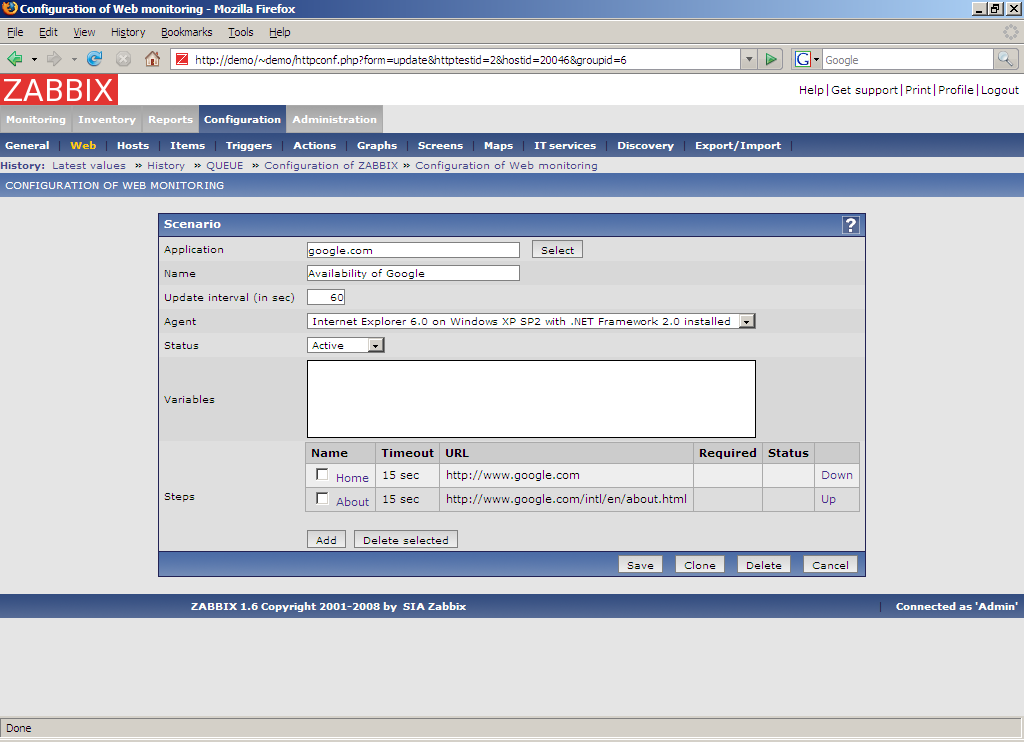1024x742 pixels.
Task: Open the Triggers submenu item
Action: click(x=249, y=146)
